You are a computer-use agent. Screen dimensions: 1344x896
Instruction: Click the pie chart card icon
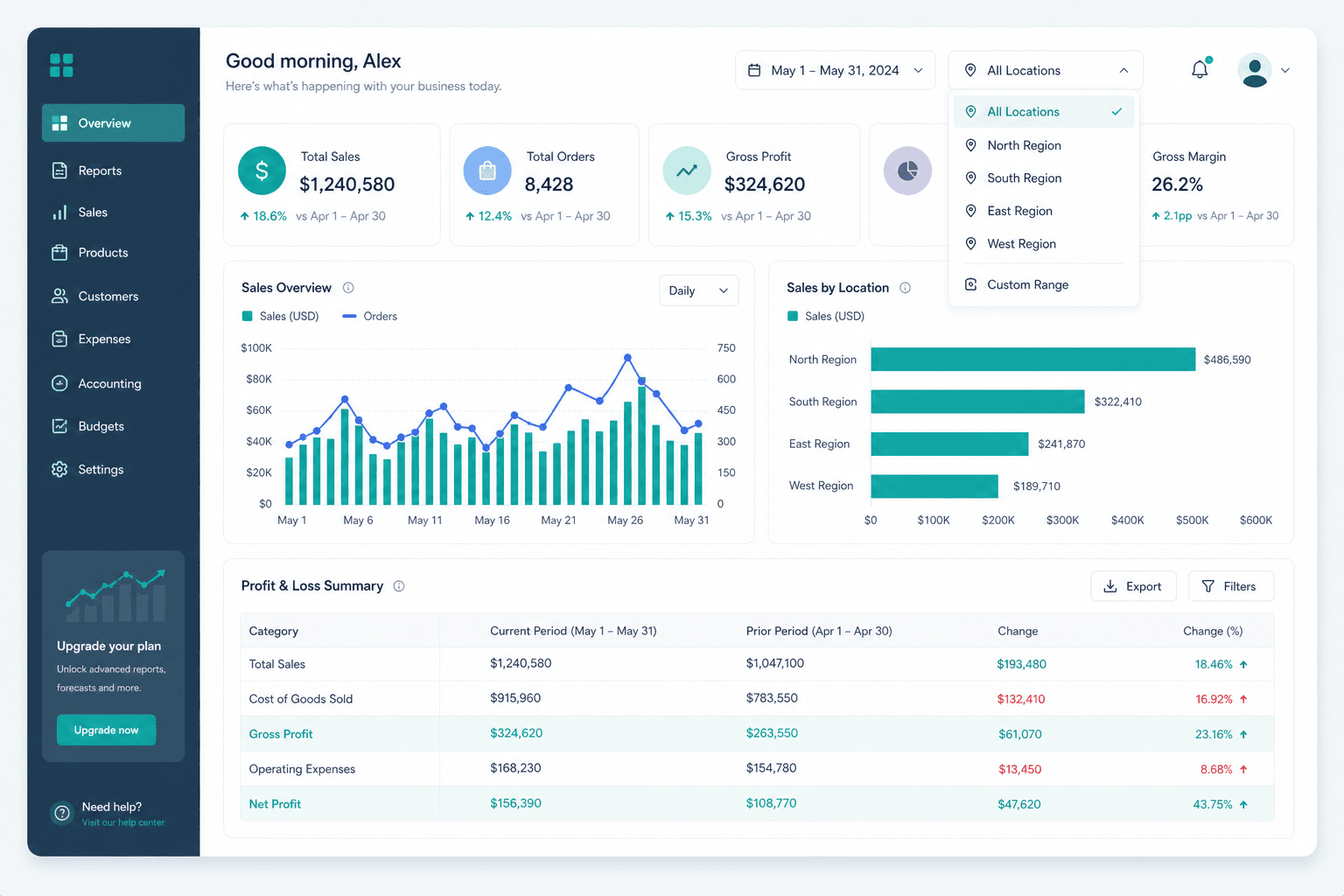pos(907,171)
